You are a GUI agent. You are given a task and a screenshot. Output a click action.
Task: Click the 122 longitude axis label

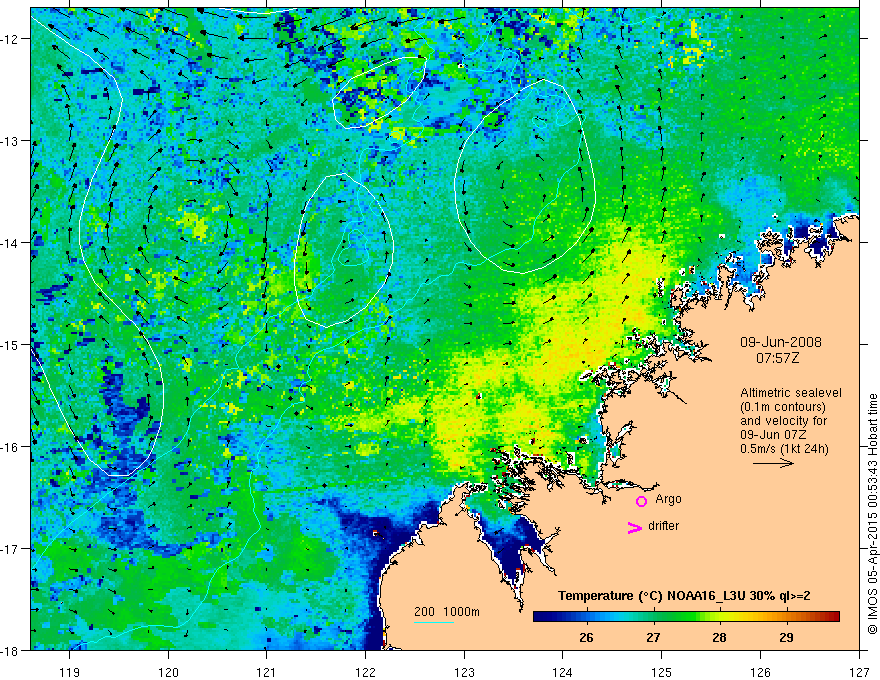click(x=365, y=672)
